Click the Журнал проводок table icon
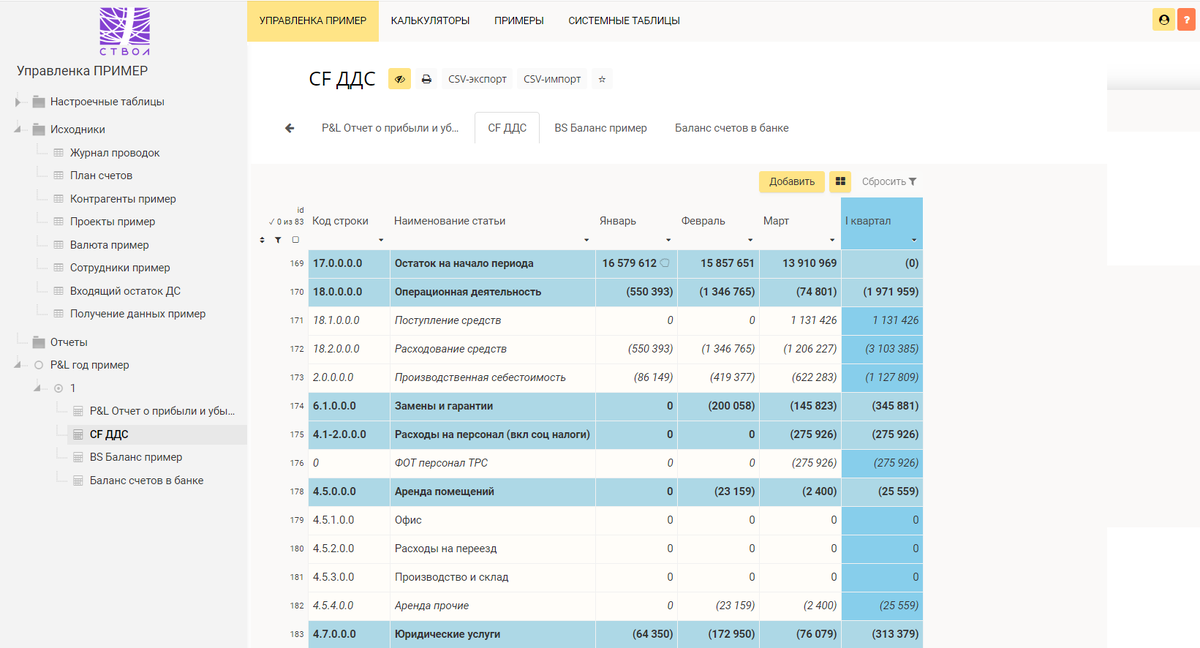Image resolution: width=1200 pixels, height=648 pixels. (x=58, y=153)
